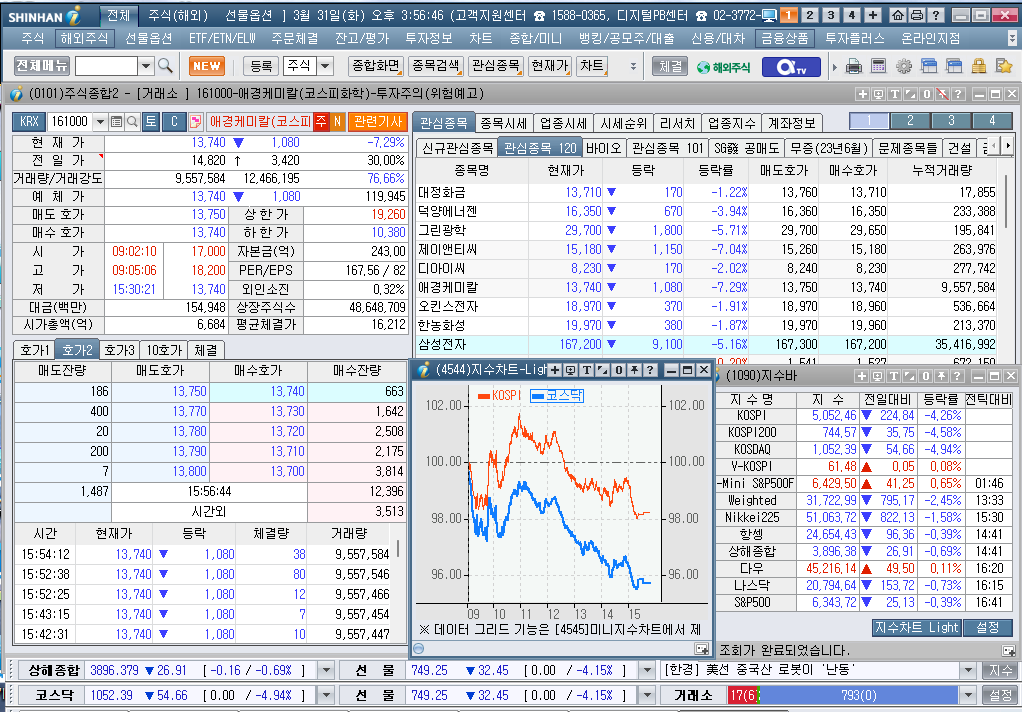Image resolution: width=1022 pixels, height=712 pixels.
Task: Click the menu search input field
Action: click(x=106, y=66)
